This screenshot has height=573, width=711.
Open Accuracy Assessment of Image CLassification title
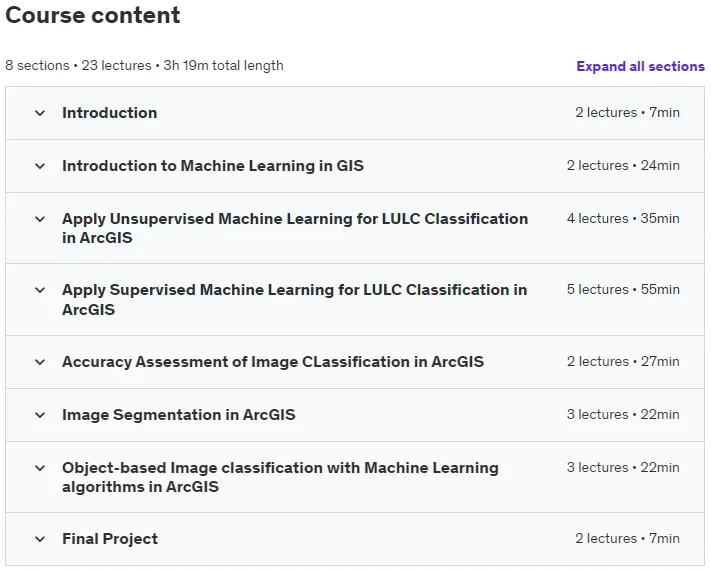click(x=273, y=362)
